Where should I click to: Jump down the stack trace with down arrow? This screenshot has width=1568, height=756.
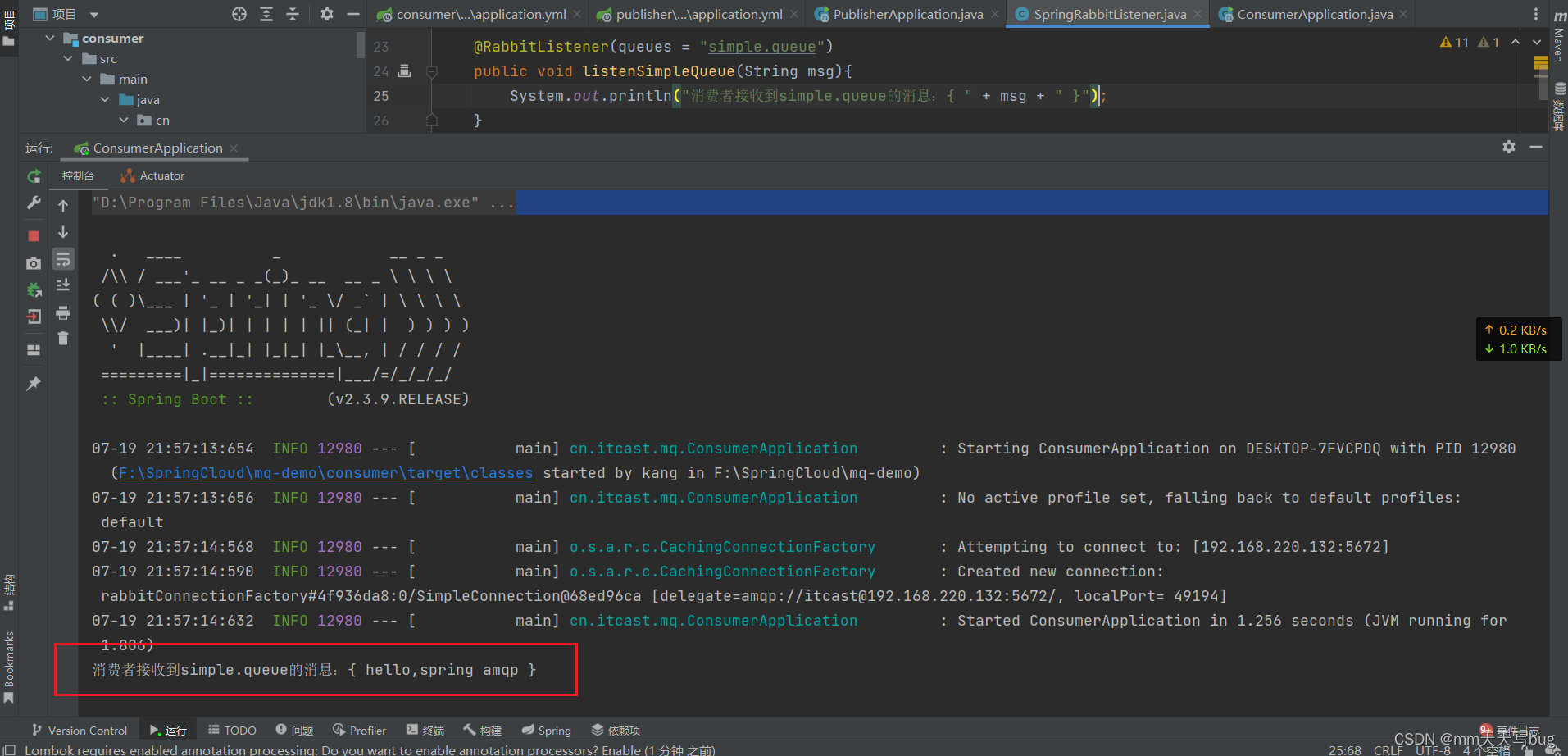(x=63, y=232)
